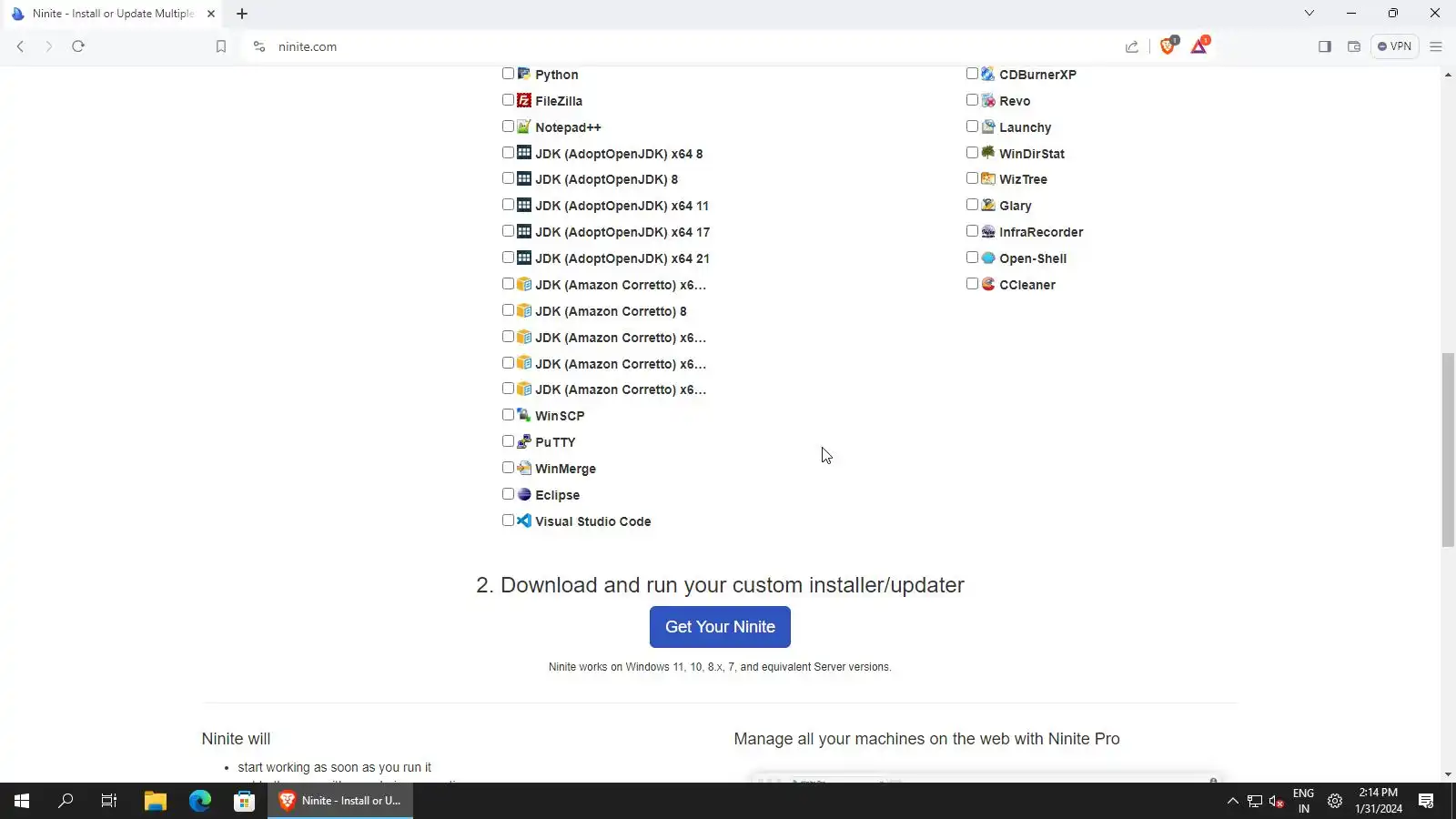Close the Ninite tab
The width and height of the screenshot is (1456, 819).
211,14
